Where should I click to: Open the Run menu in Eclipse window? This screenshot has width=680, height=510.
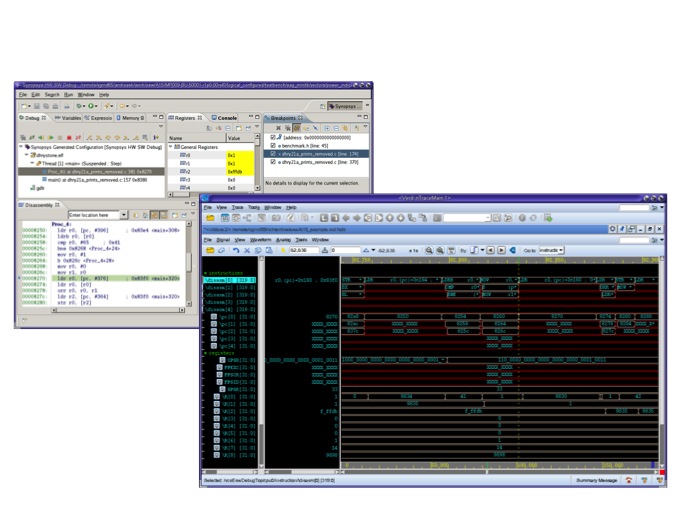68,95
